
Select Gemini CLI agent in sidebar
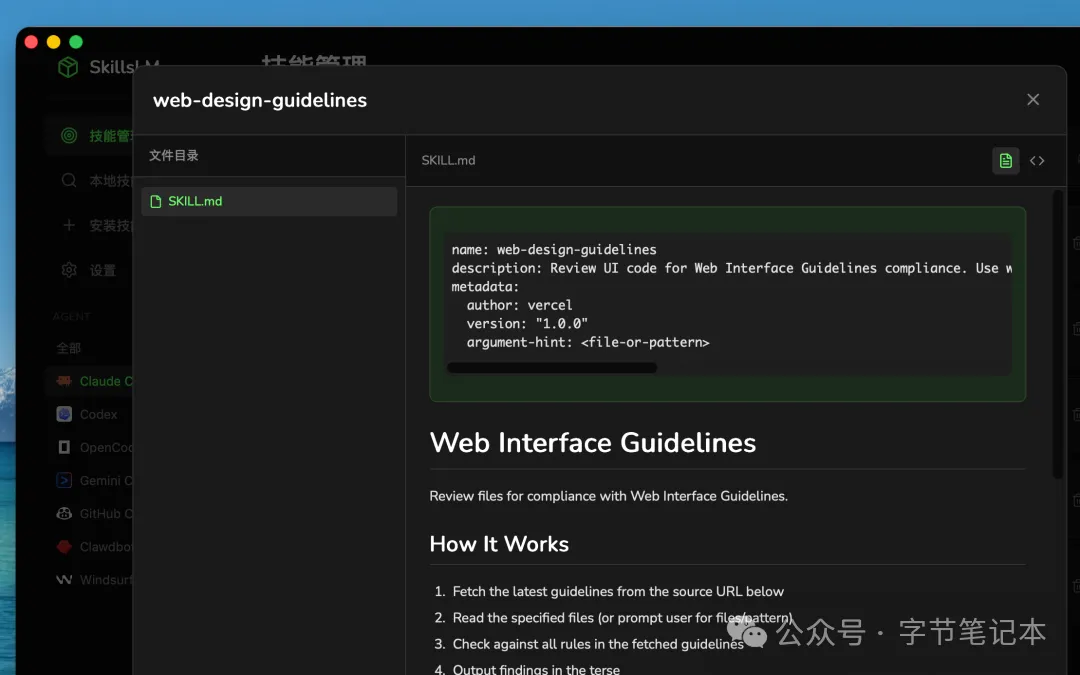point(90,480)
